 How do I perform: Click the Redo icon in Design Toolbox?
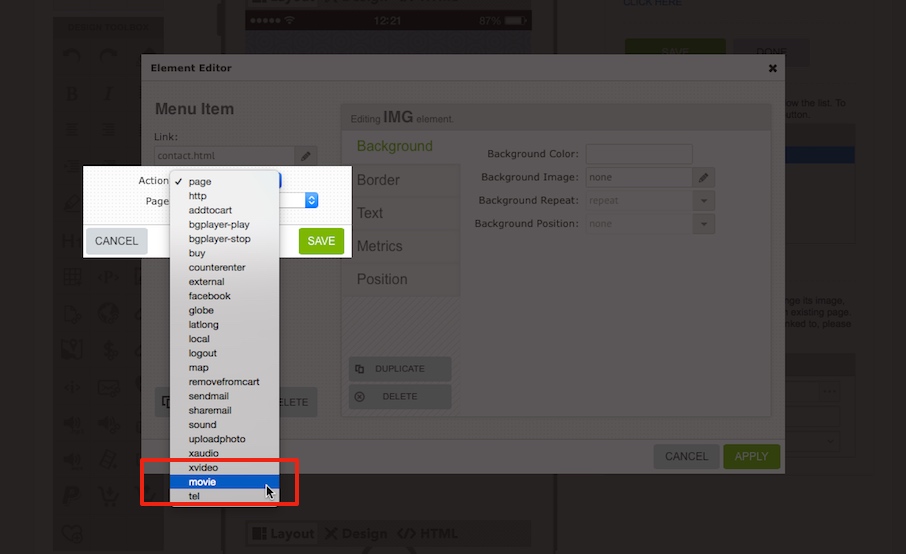pos(109,57)
